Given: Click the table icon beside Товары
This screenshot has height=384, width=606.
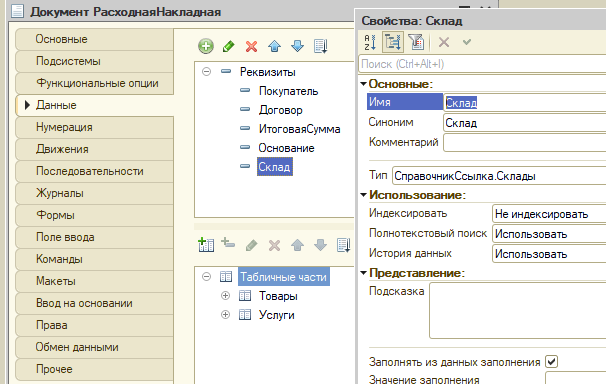Looking at the screenshot, I should coord(245,296).
